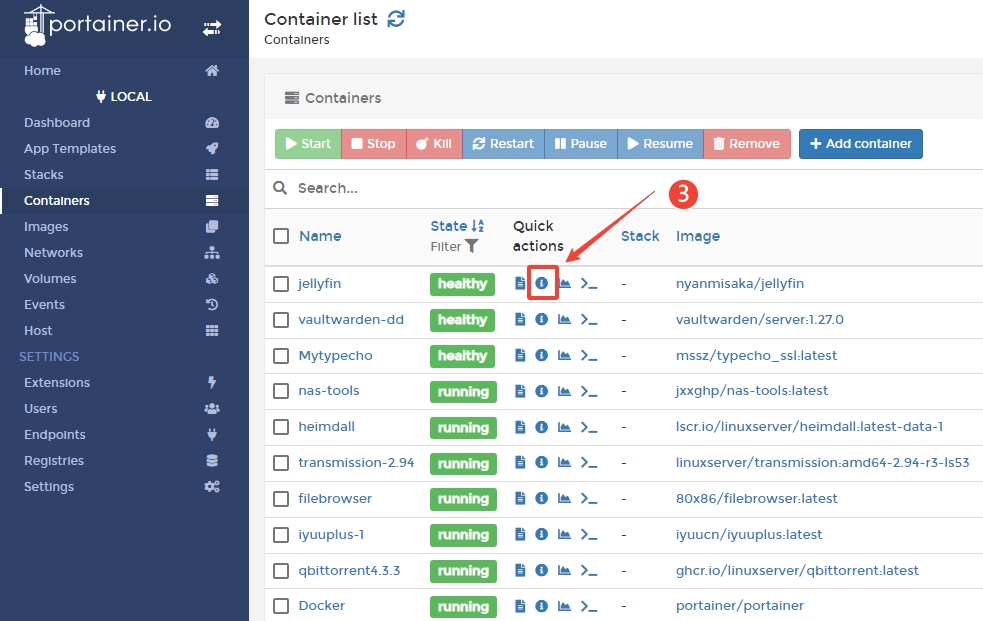Refresh the container list via the refresh icon
This screenshot has height=621, width=983.
pyautogui.click(x=396, y=19)
